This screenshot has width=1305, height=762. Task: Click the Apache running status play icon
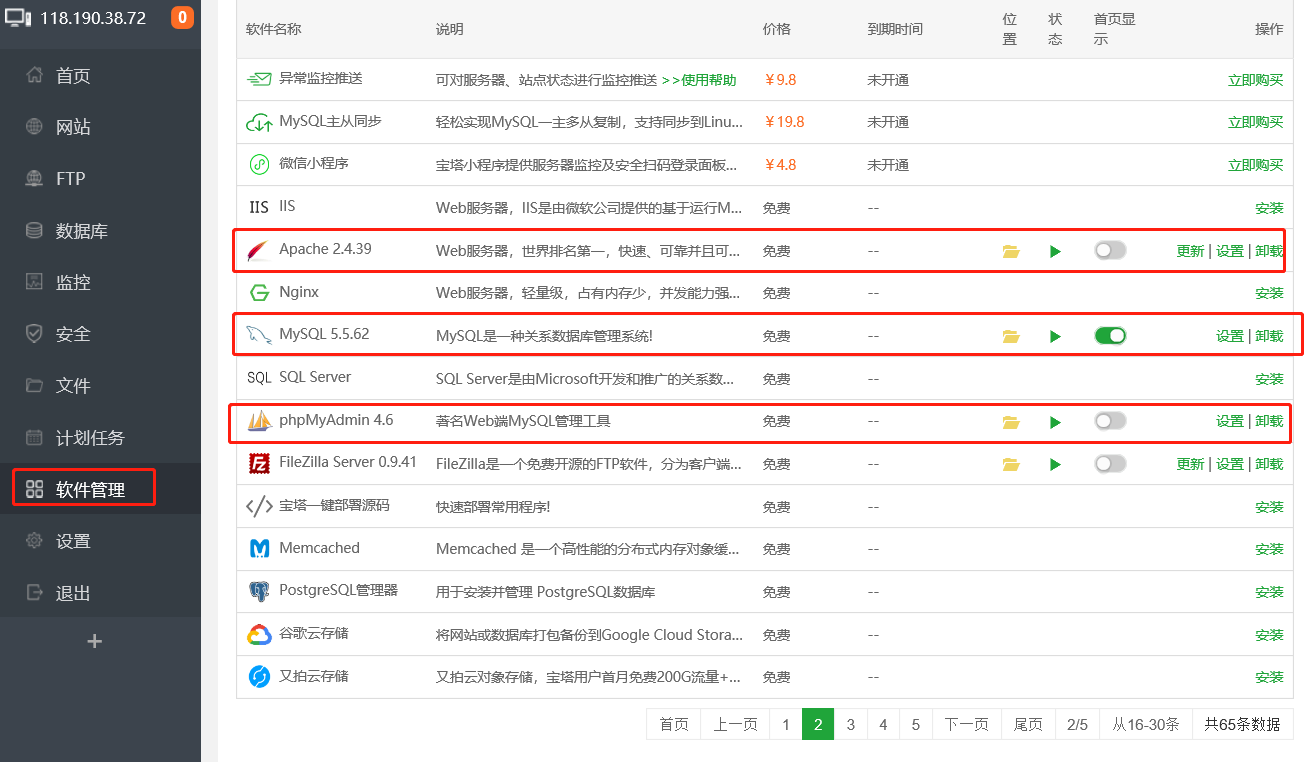pos(1055,251)
